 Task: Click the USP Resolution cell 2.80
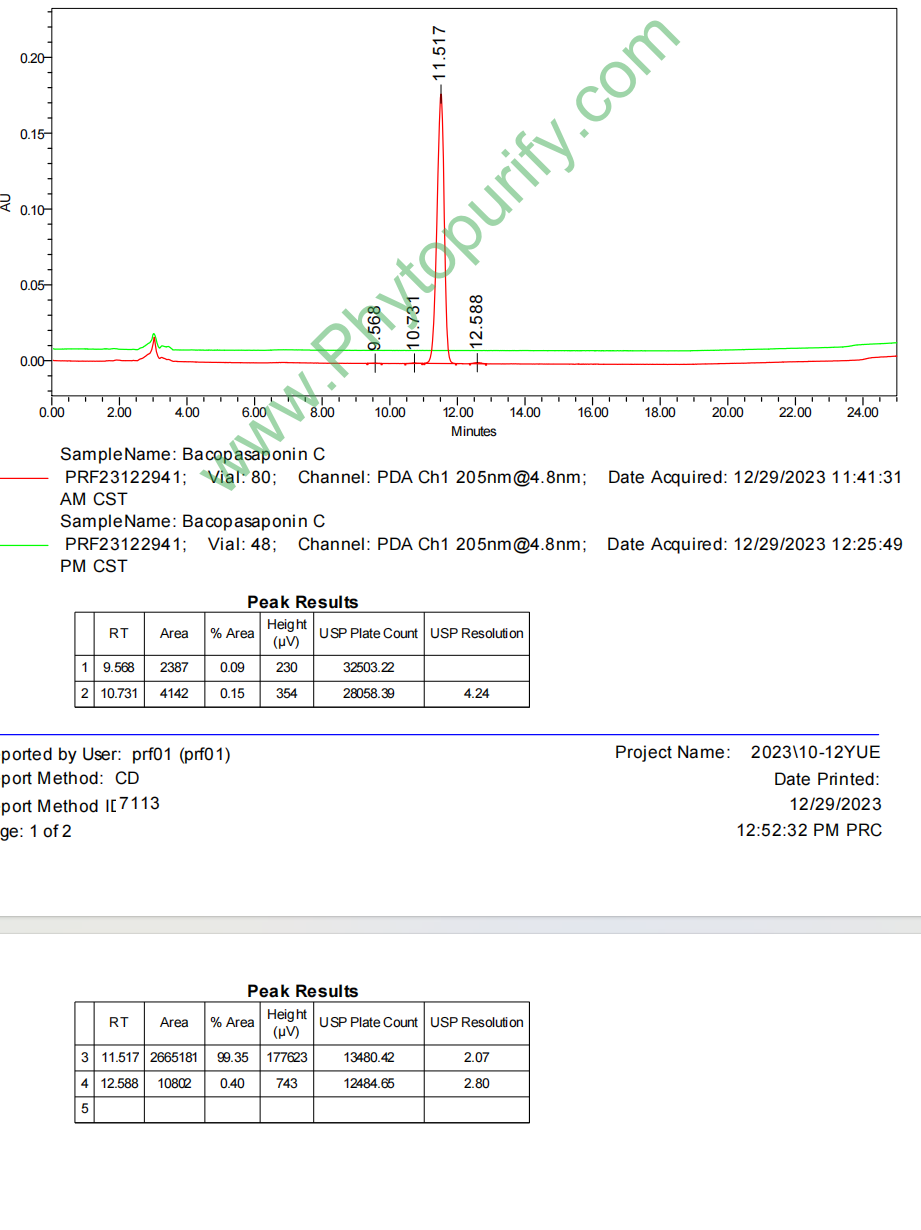tap(477, 1083)
